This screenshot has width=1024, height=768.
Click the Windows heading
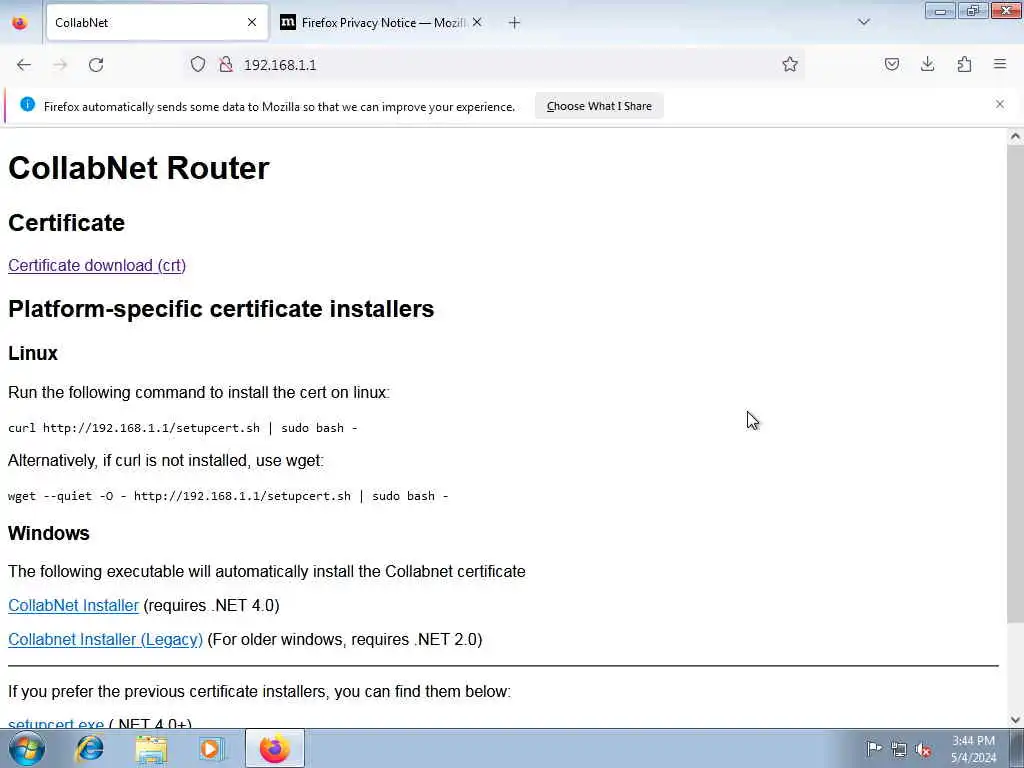click(x=48, y=533)
